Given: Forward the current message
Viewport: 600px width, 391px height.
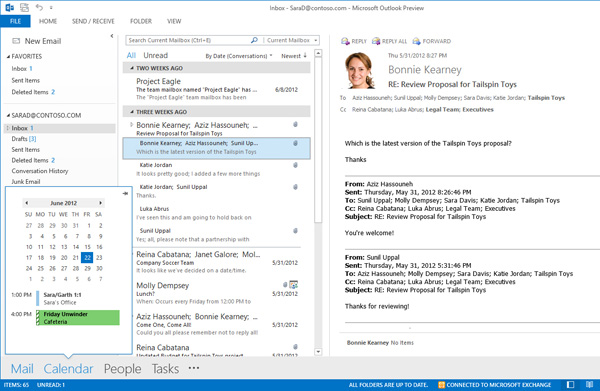Looking at the screenshot, I should coord(432,41).
